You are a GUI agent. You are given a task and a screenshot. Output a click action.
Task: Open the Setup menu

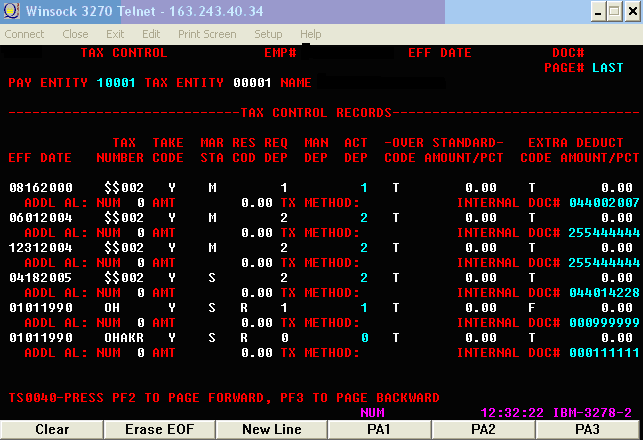tap(268, 34)
